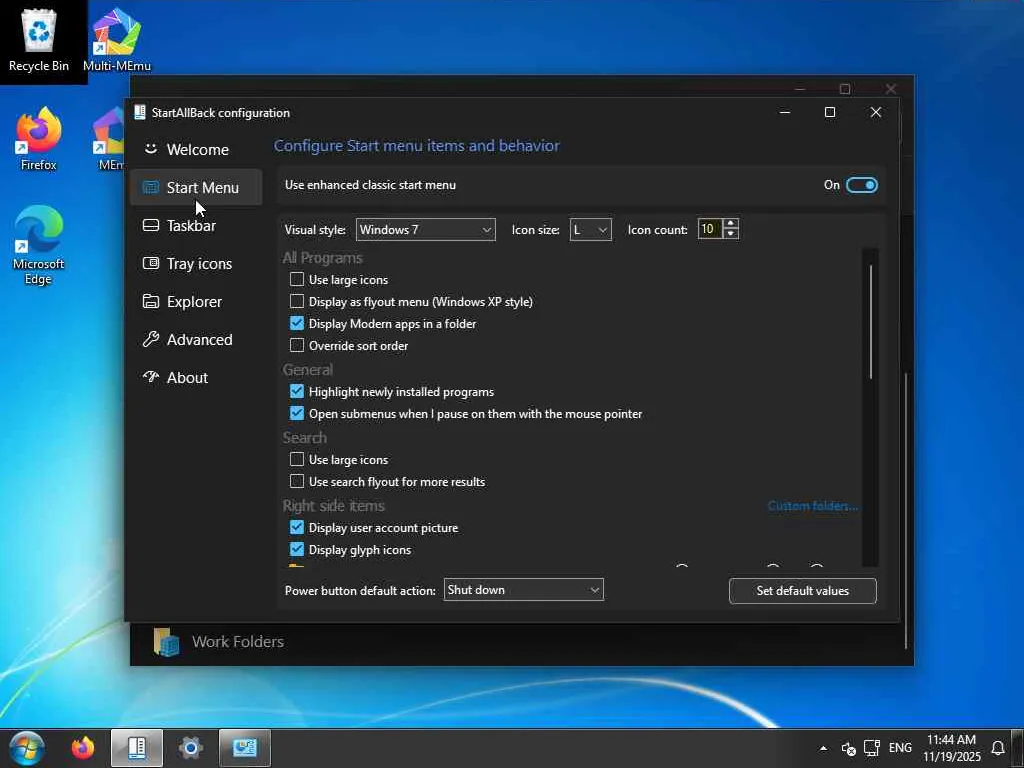Maximize the StartAllBack configuration window
The height and width of the screenshot is (768, 1024).
click(830, 112)
